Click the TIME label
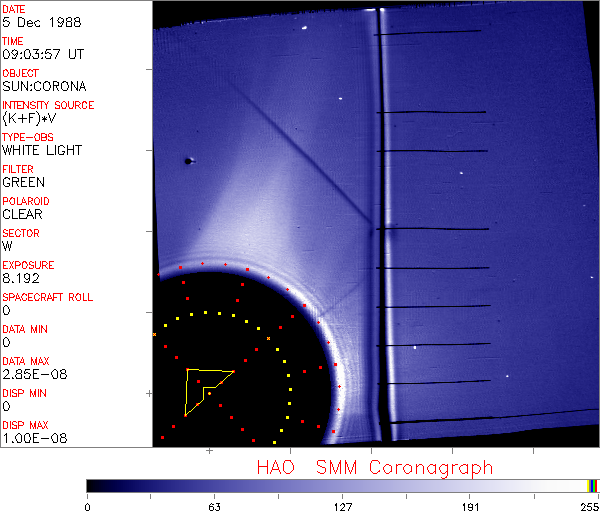 (x=13, y=41)
